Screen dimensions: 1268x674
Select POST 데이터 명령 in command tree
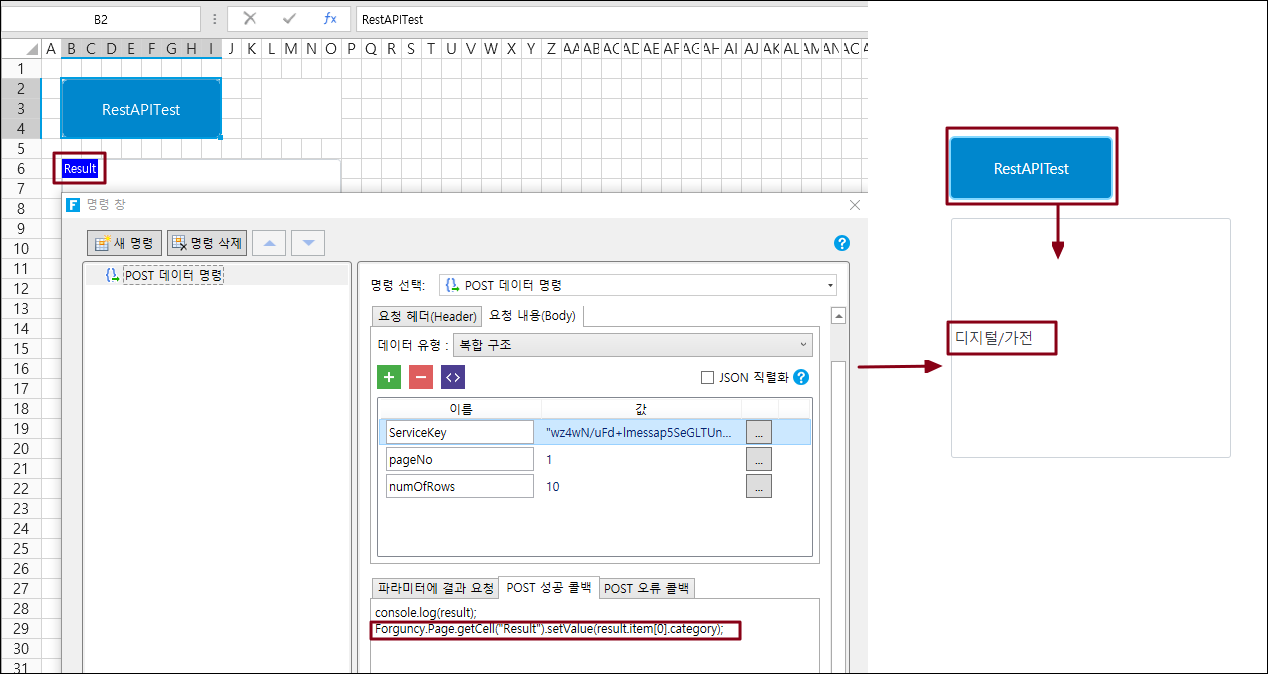click(172, 275)
